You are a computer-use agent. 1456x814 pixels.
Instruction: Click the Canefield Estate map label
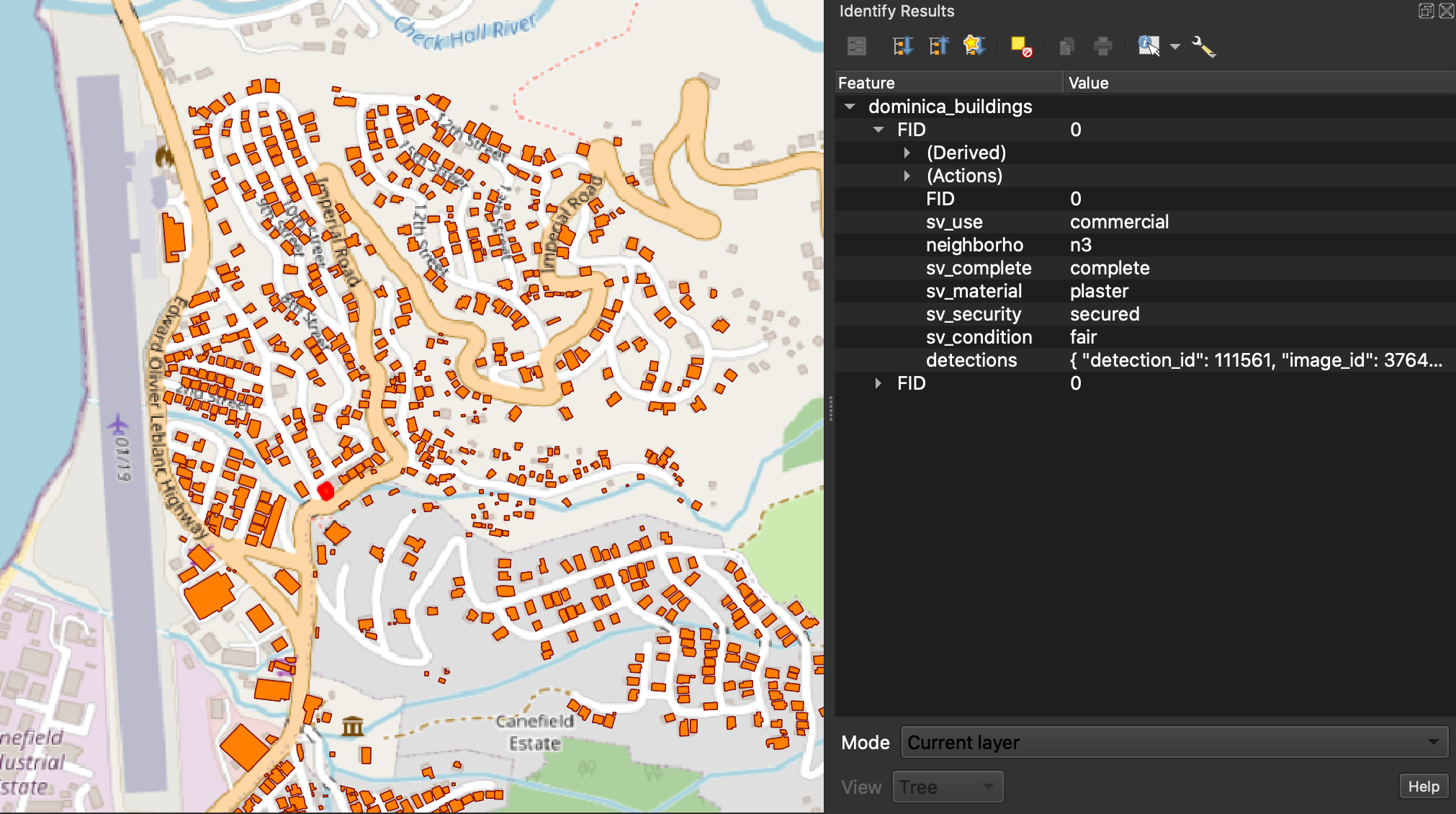click(534, 732)
